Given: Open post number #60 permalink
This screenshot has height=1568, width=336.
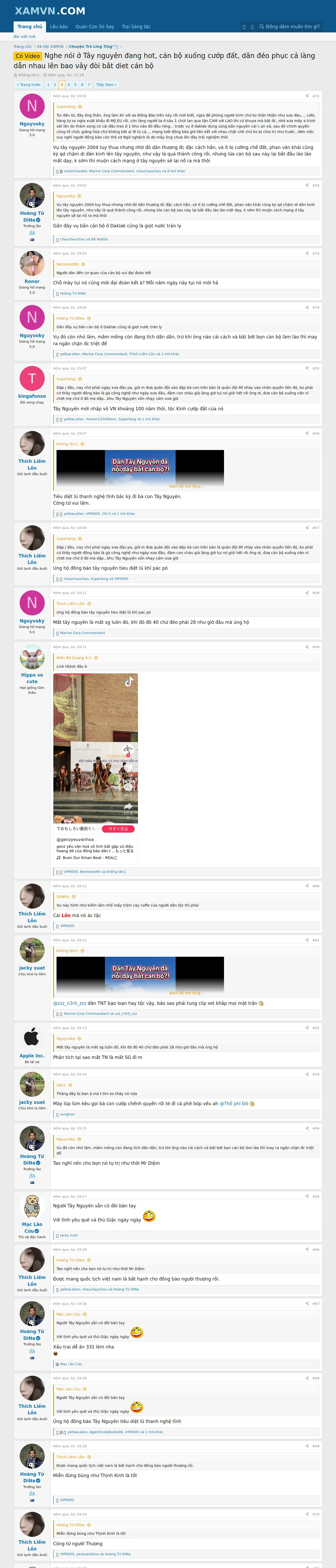Looking at the screenshot, I should coord(316,886).
